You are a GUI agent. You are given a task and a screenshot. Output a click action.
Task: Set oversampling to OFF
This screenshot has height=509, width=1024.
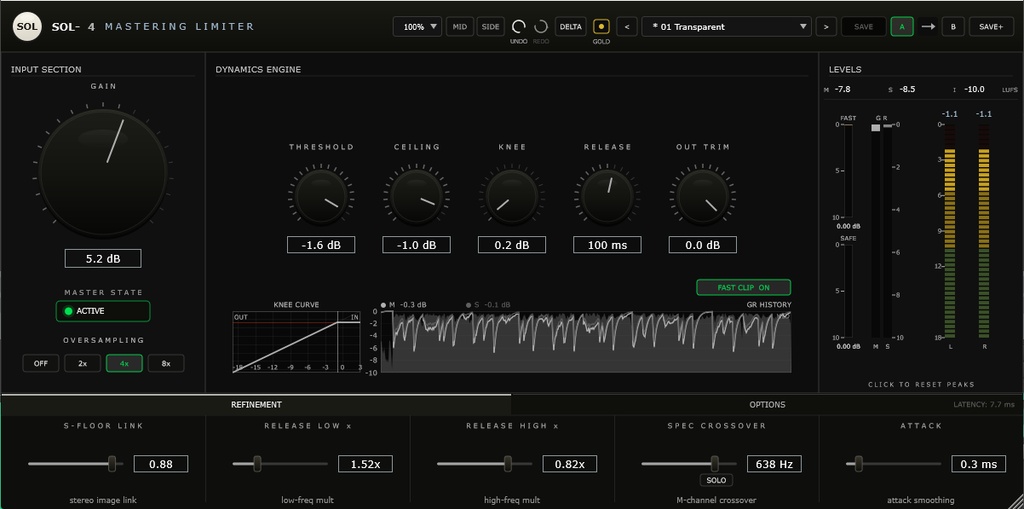coord(40,363)
